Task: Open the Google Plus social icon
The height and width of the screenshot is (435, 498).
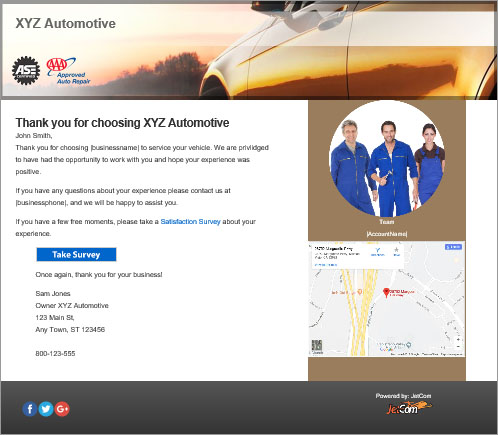Action: point(62,409)
